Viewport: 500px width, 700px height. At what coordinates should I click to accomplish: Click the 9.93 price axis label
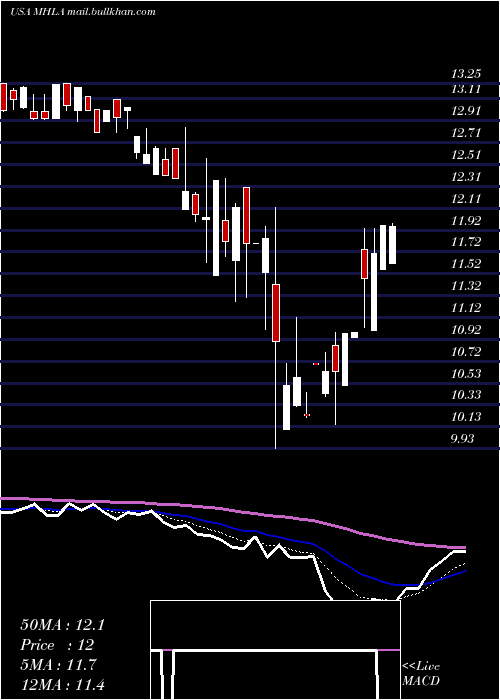tap(462, 438)
